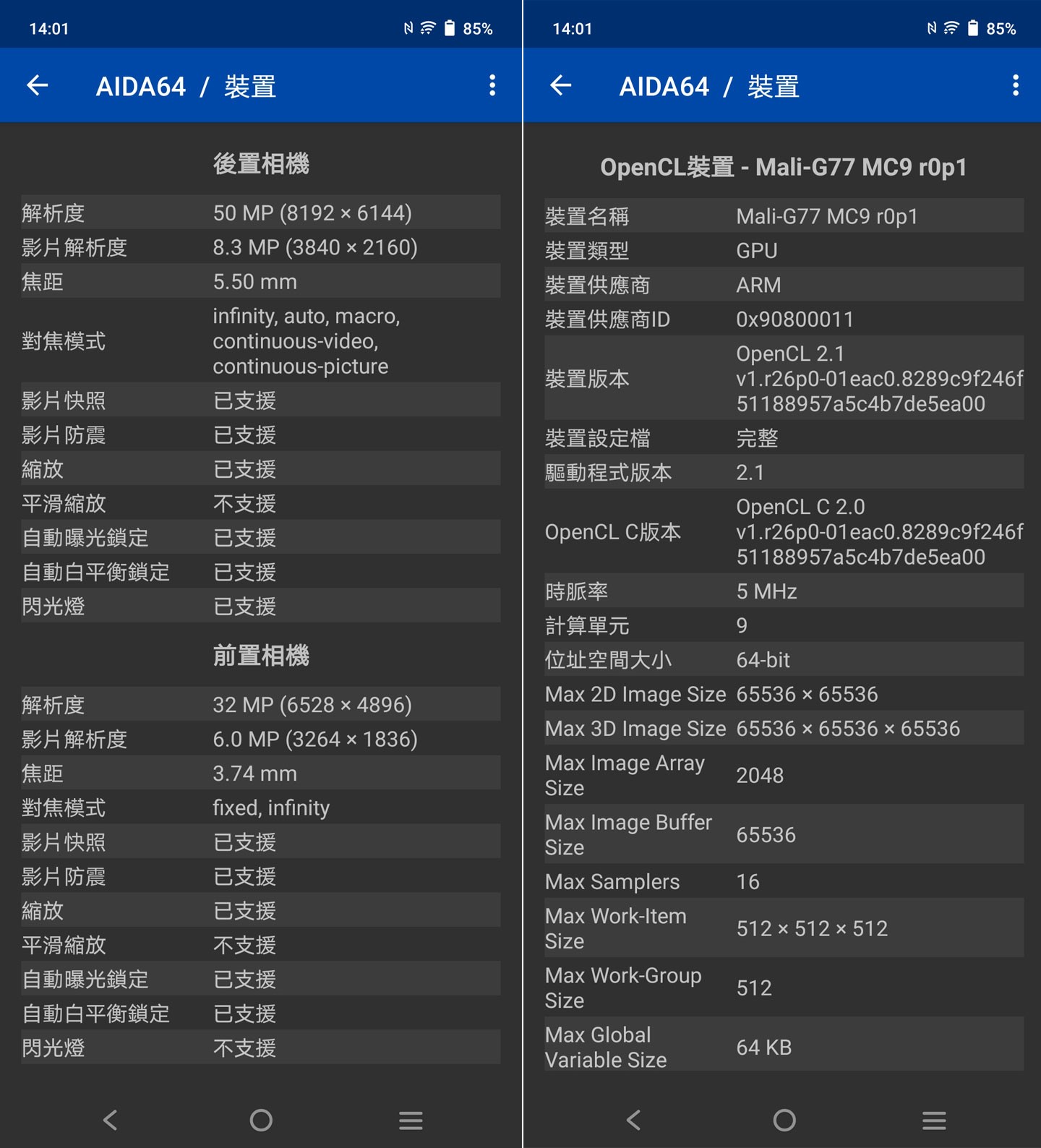This screenshot has height=1148, width=1041.
Task: Select the 前置相機 section header
Action: click(261, 655)
